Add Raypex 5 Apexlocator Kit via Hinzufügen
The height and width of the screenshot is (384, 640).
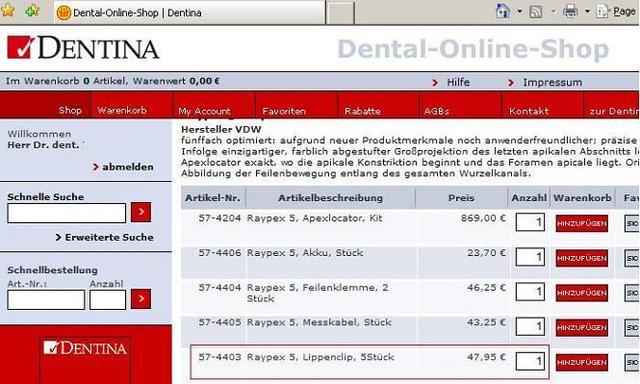click(x=582, y=224)
